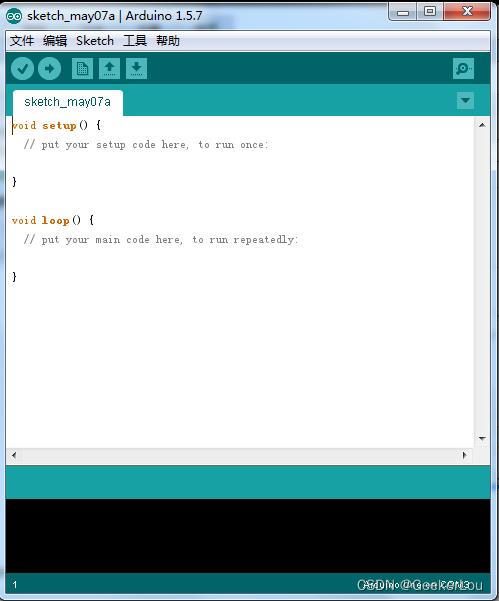Open the 文件 menu
Viewport: 499px width, 601px height.
coord(21,40)
